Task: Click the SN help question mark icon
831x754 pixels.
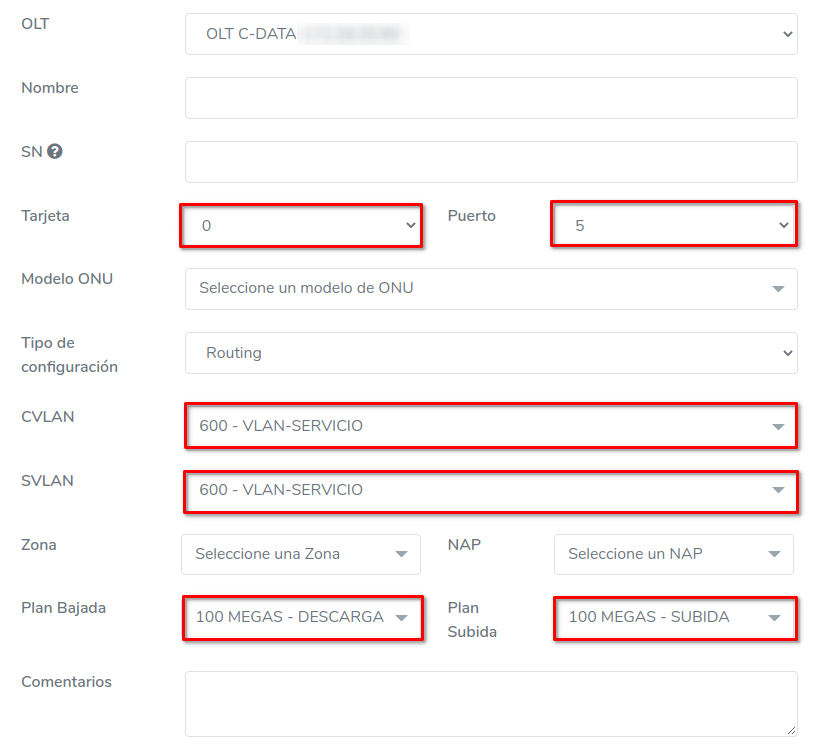Action: point(55,152)
